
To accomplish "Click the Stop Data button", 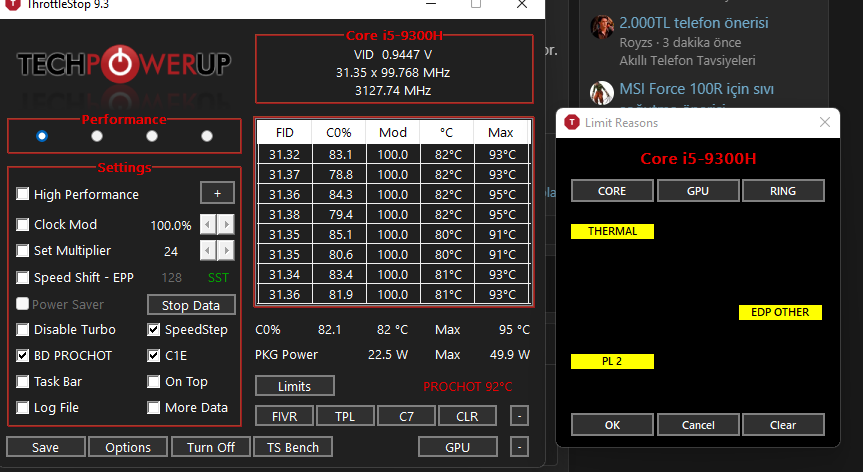I will [x=191, y=305].
